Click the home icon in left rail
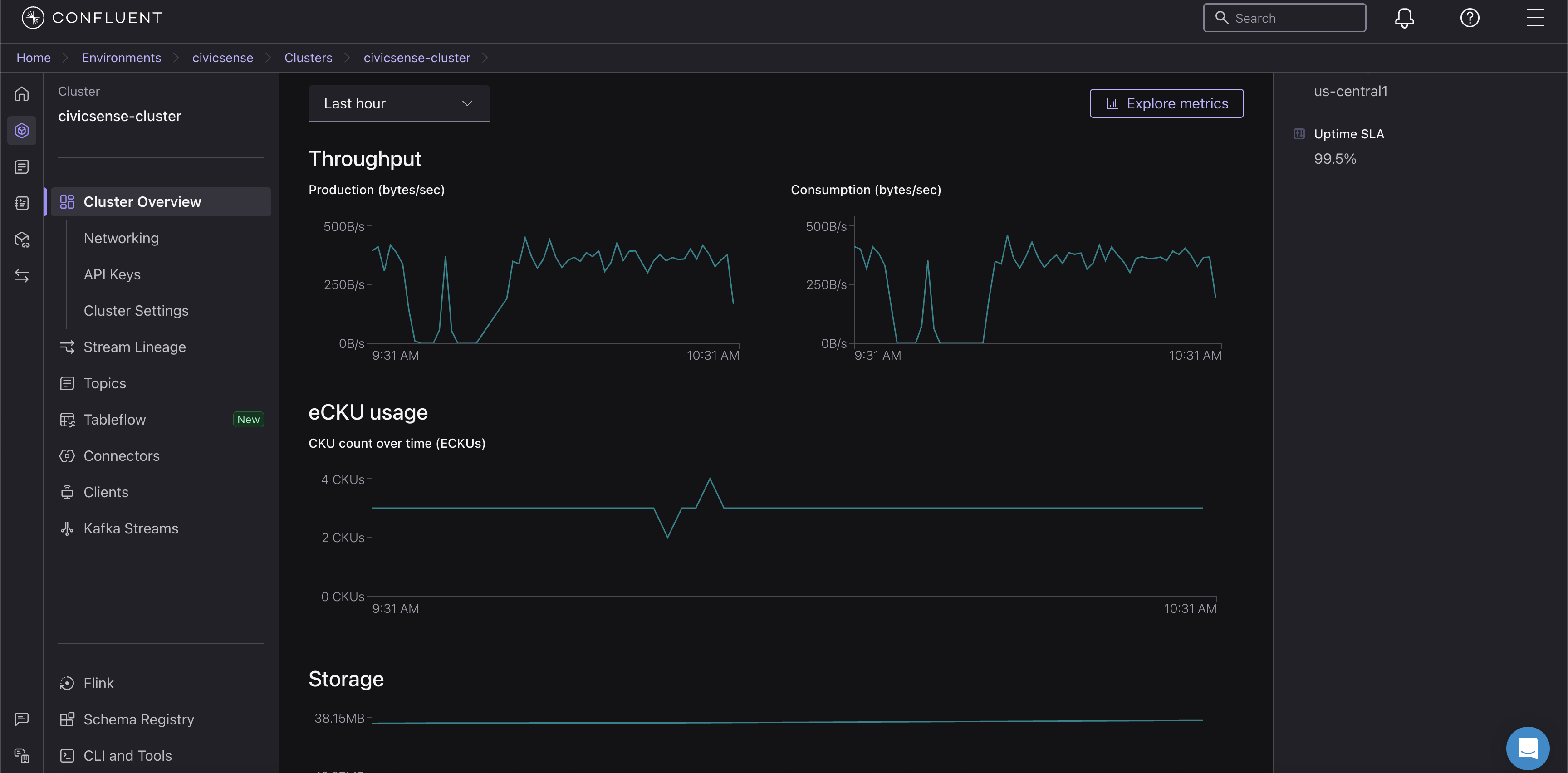 point(22,94)
